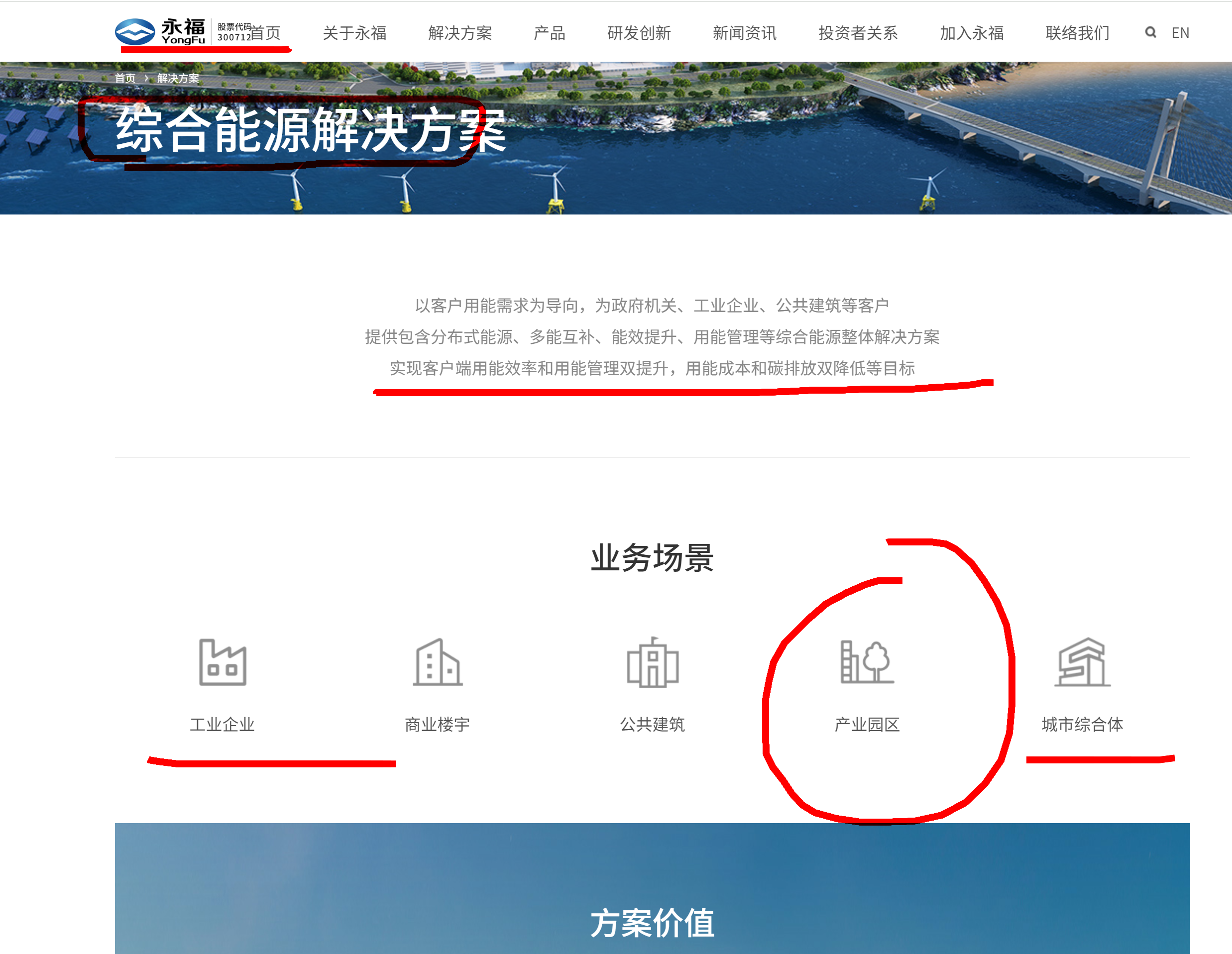
Task: Click the stock code 300712 text
Action: pyautogui.click(x=234, y=37)
